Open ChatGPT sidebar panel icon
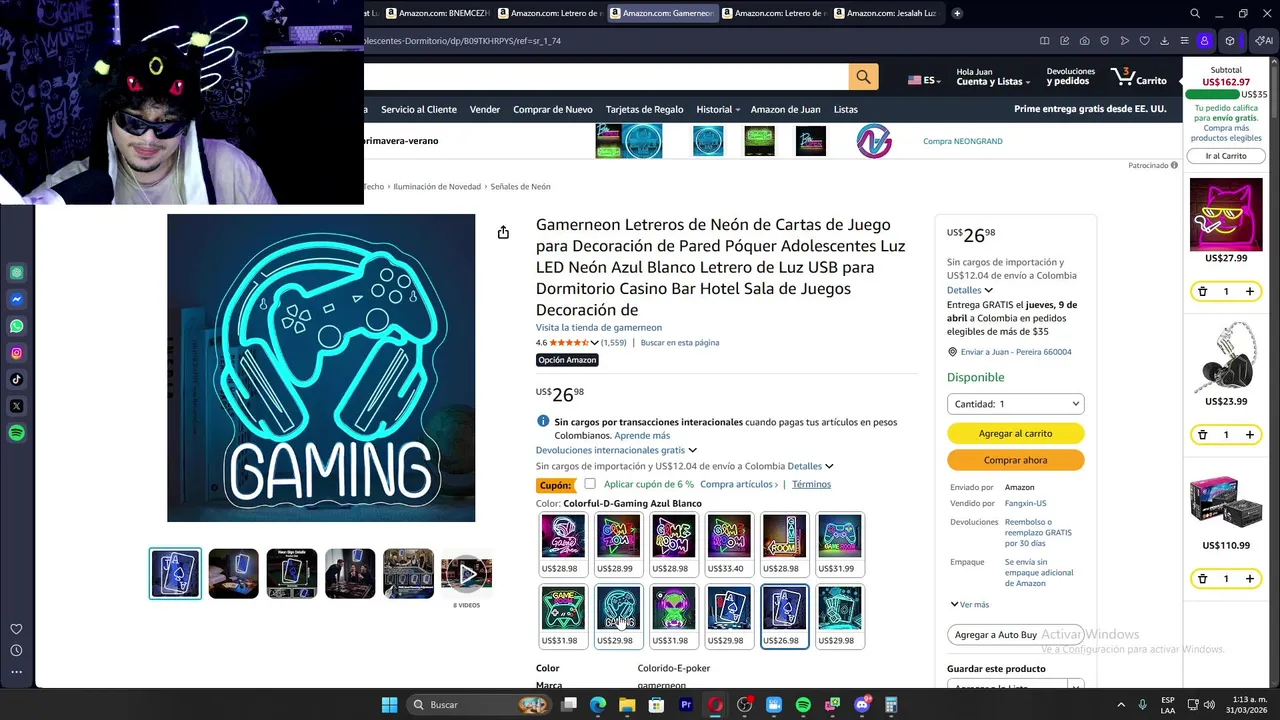This screenshot has width=1280, height=720. 17,272
